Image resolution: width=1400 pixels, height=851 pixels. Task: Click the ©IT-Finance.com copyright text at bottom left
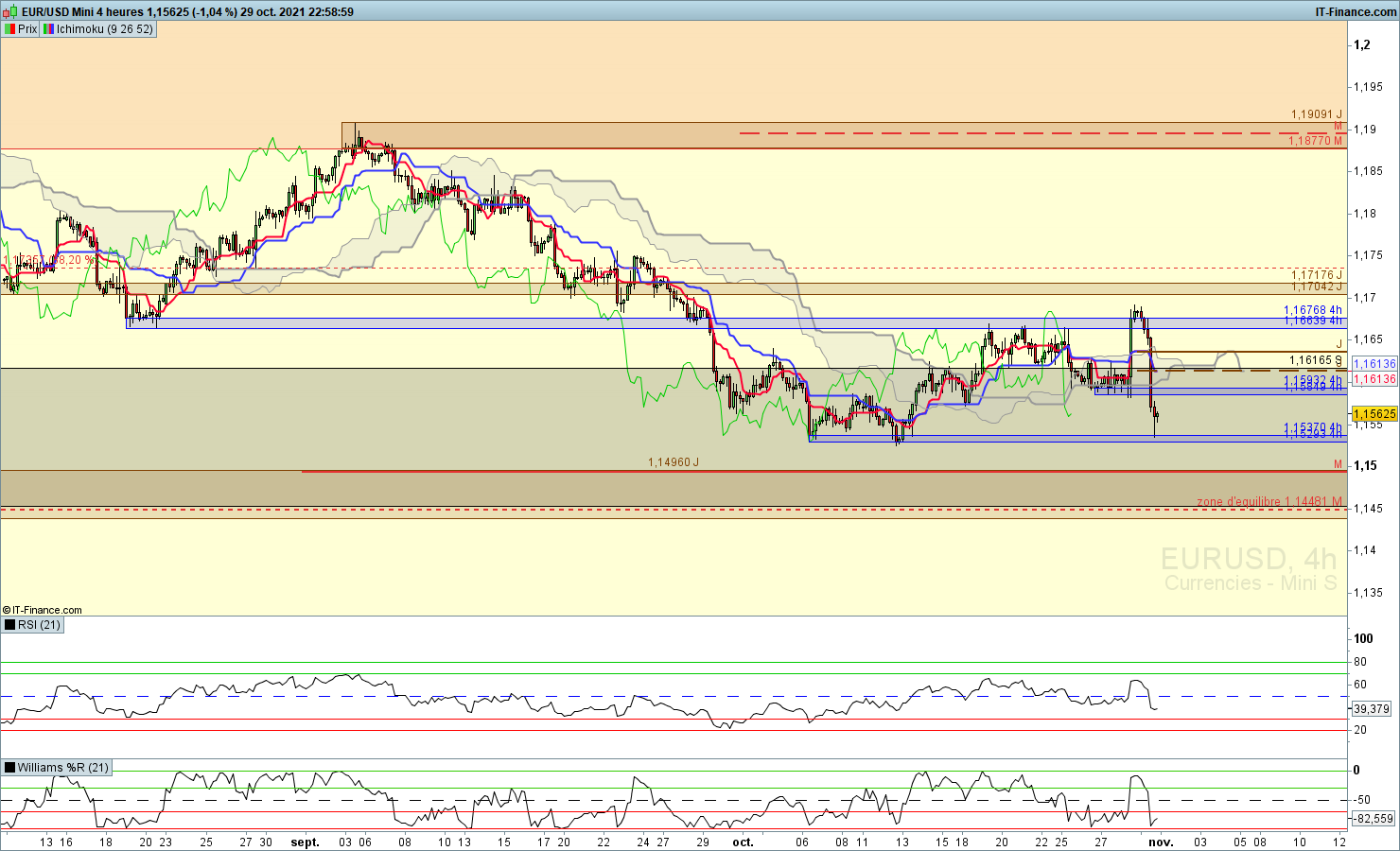[43, 610]
